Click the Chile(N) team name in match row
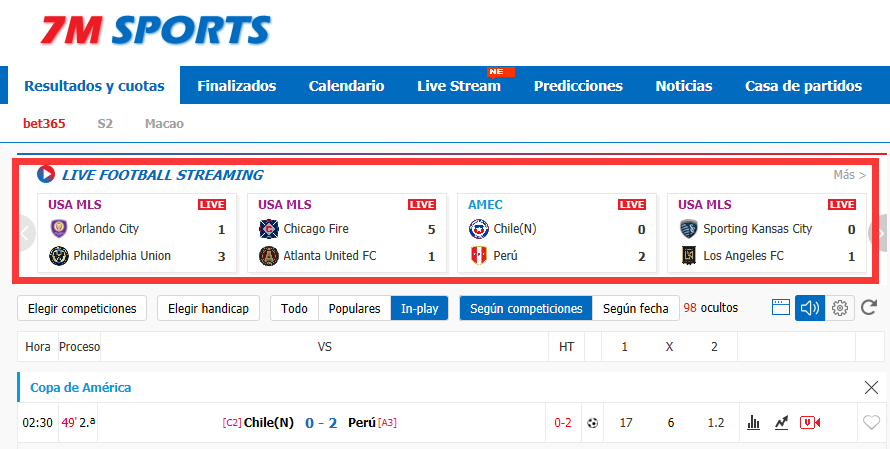The height and width of the screenshot is (449, 890). click(268, 423)
